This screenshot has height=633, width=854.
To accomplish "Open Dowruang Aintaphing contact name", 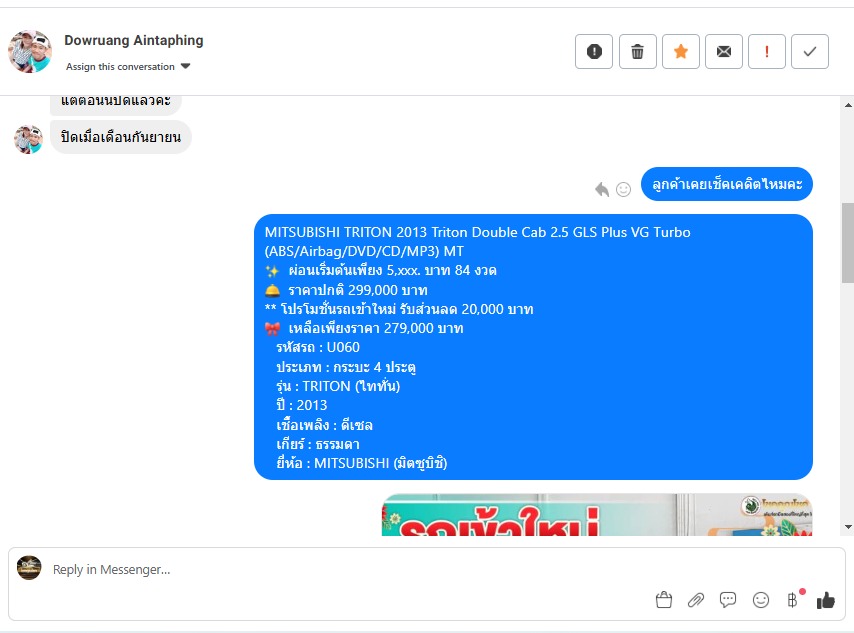I will pyautogui.click(x=133, y=40).
